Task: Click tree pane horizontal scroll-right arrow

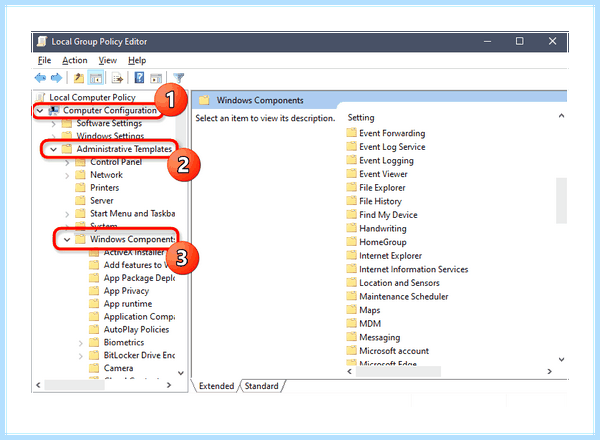Action: pos(169,385)
